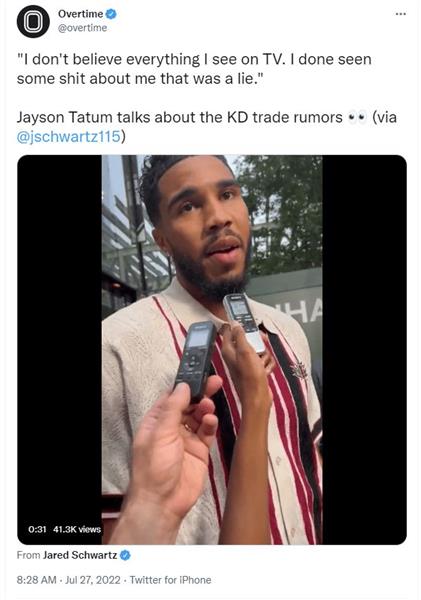Click Jared Schwartz's verified badge
This screenshot has height=600, width=421.
click(125, 555)
